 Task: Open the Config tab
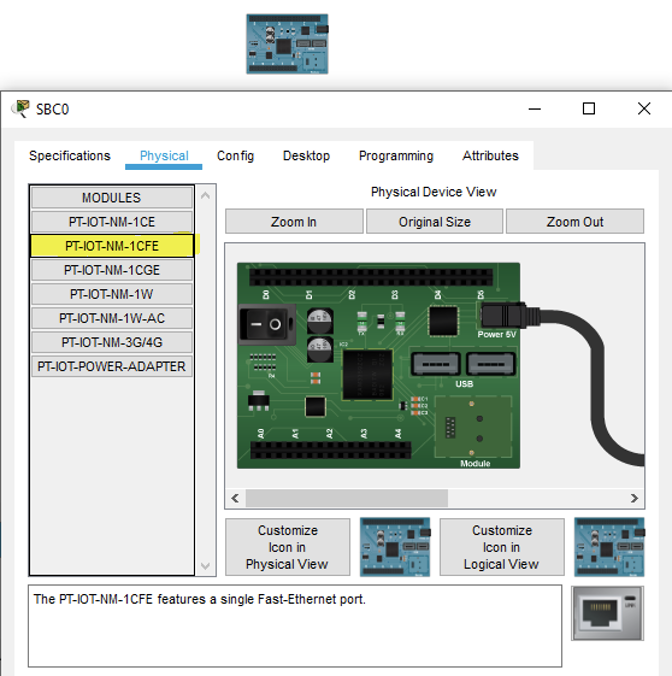point(235,156)
